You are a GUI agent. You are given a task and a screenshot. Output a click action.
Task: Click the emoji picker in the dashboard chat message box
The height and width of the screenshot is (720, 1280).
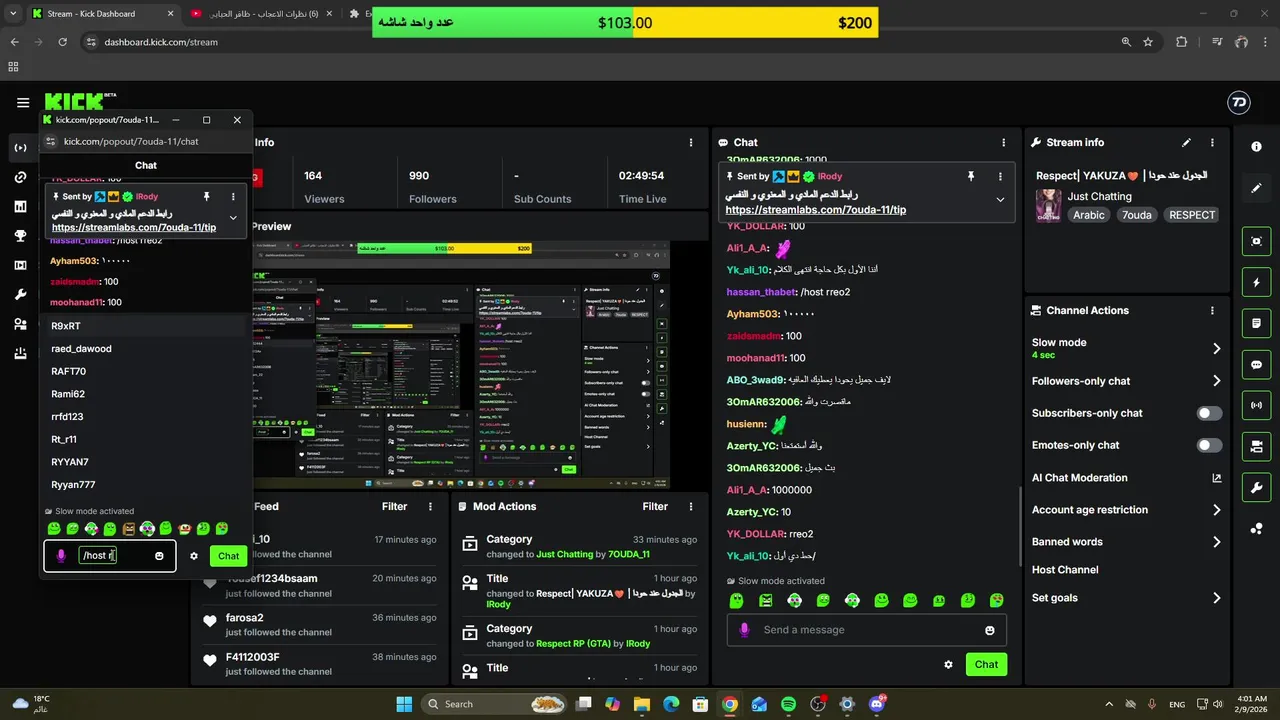pyautogui.click(x=990, y=630)
